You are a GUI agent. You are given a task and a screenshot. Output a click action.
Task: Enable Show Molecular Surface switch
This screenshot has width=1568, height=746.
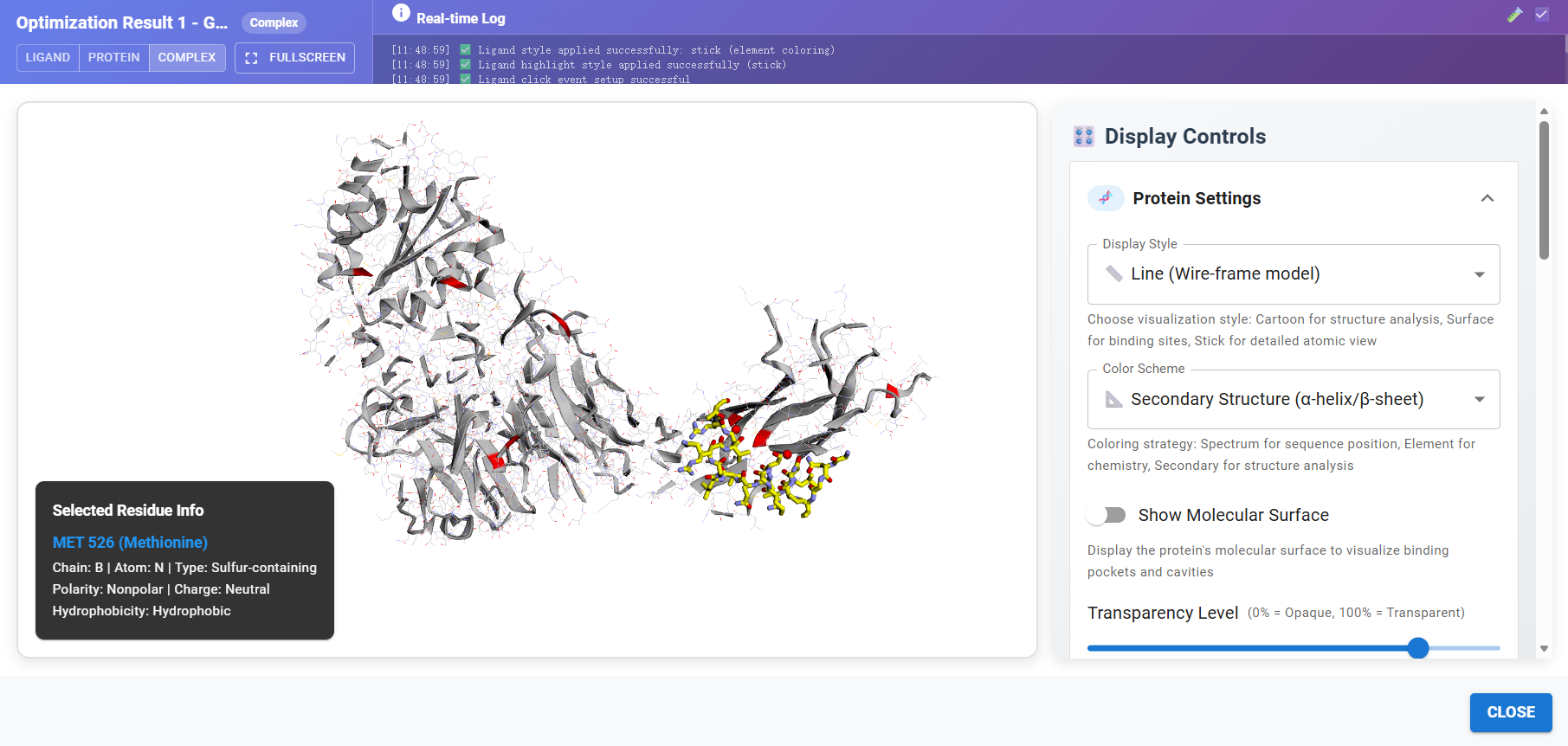(1107, 515)
